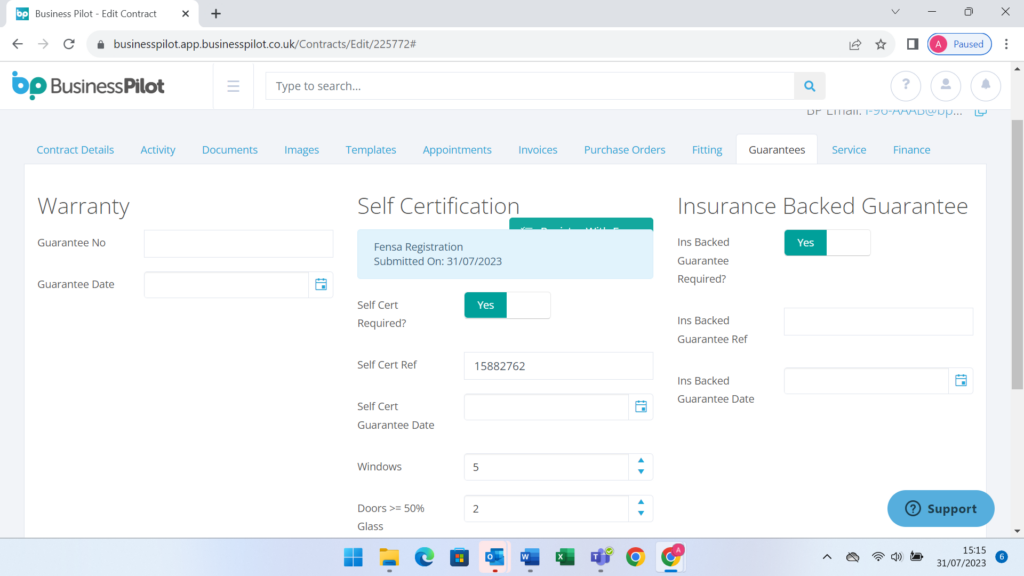
Task: Switch to Contract Details tab
Action: click(75, 150)
